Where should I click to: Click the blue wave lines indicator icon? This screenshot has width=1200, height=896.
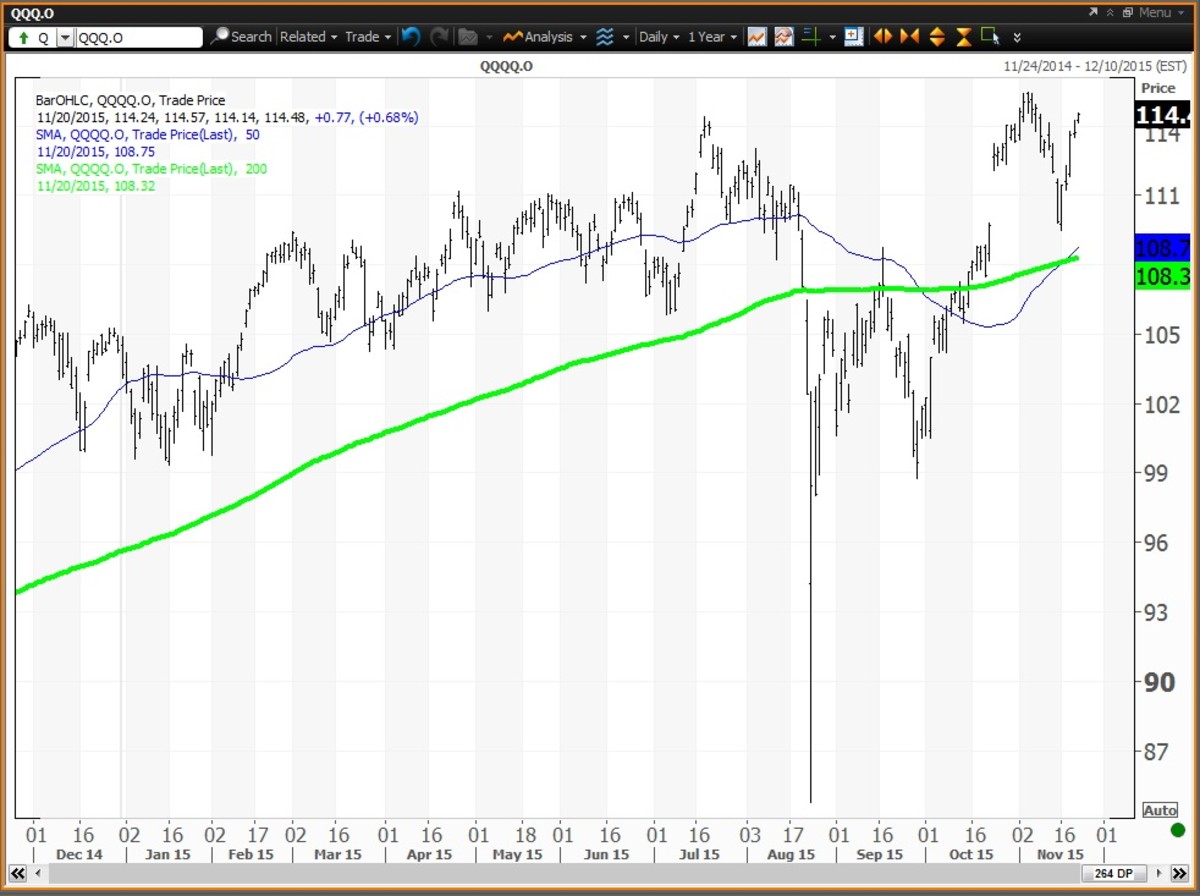[x=605, y=37]
